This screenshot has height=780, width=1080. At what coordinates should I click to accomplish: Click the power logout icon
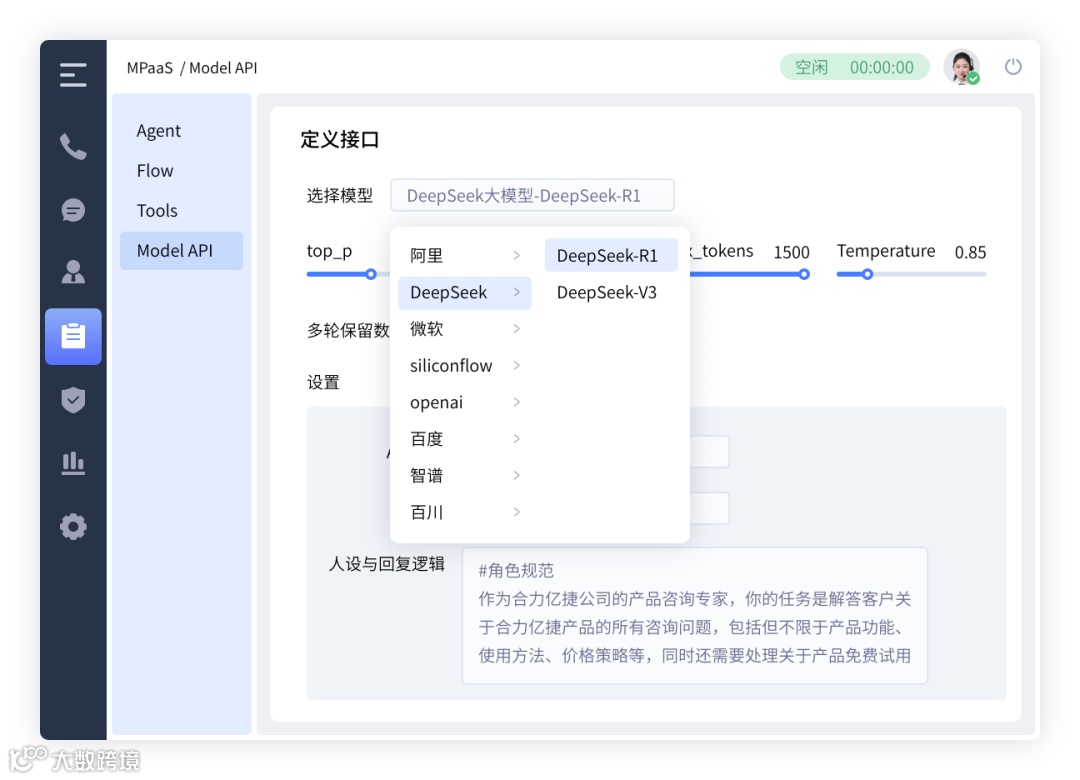click(x=1012, y=67)
